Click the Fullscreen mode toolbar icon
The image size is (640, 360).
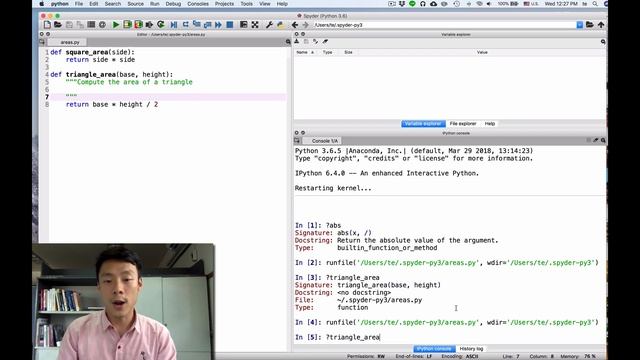tap(255, 25)
